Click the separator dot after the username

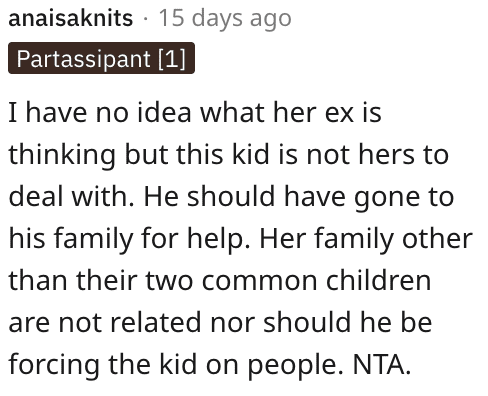coord(145,19)
